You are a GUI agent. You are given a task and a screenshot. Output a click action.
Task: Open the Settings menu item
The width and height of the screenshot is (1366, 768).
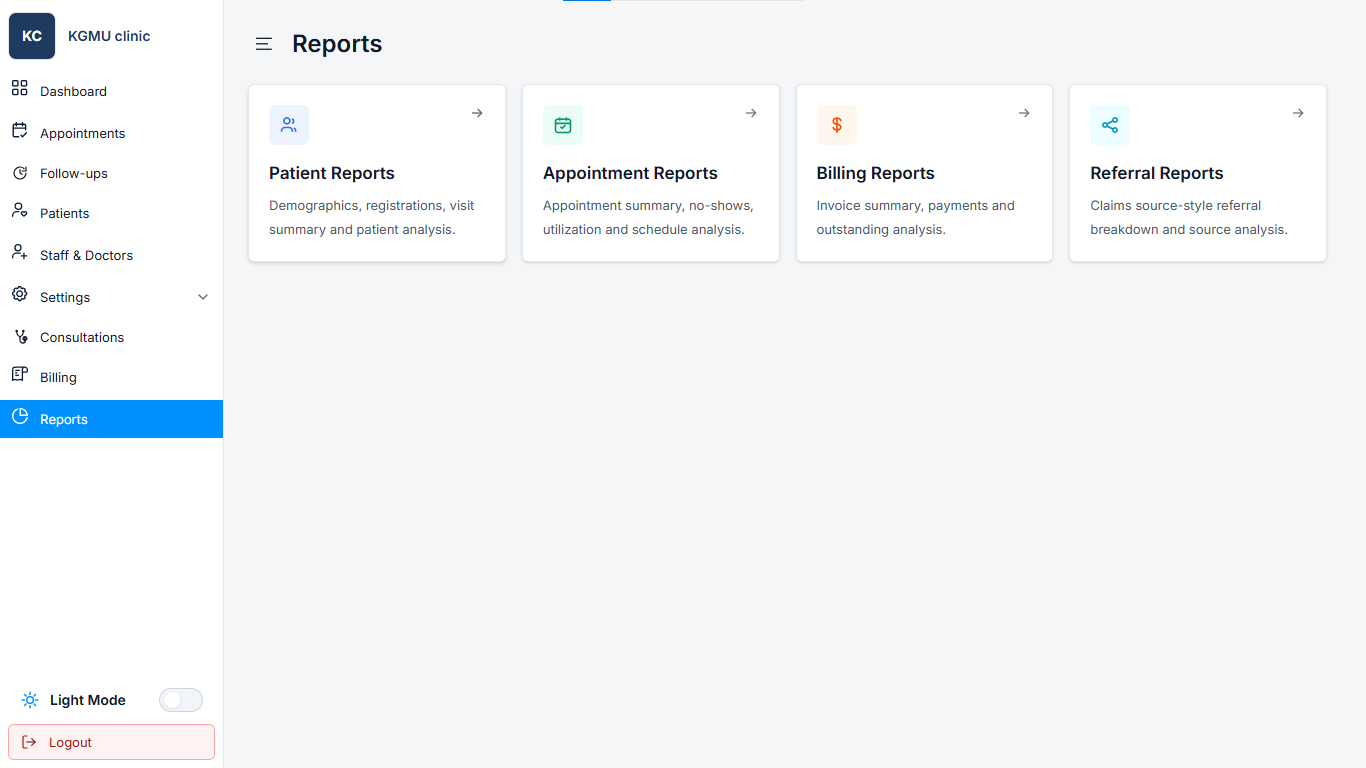(111, 297)
